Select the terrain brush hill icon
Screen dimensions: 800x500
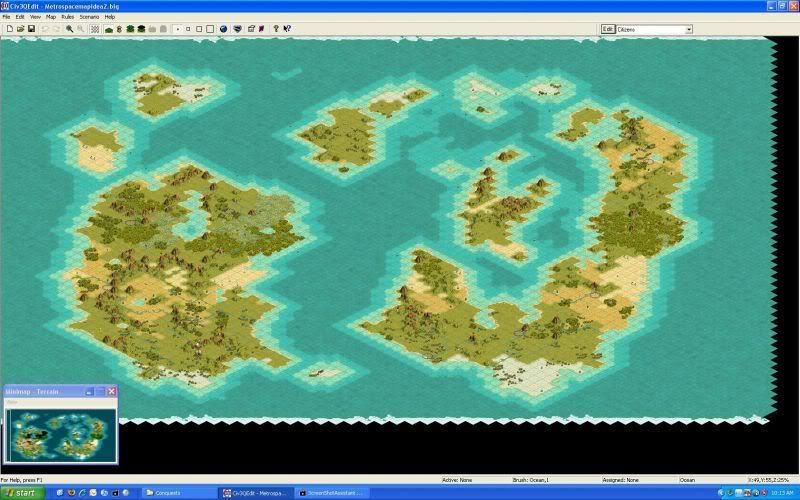click(x=109, y=29)
